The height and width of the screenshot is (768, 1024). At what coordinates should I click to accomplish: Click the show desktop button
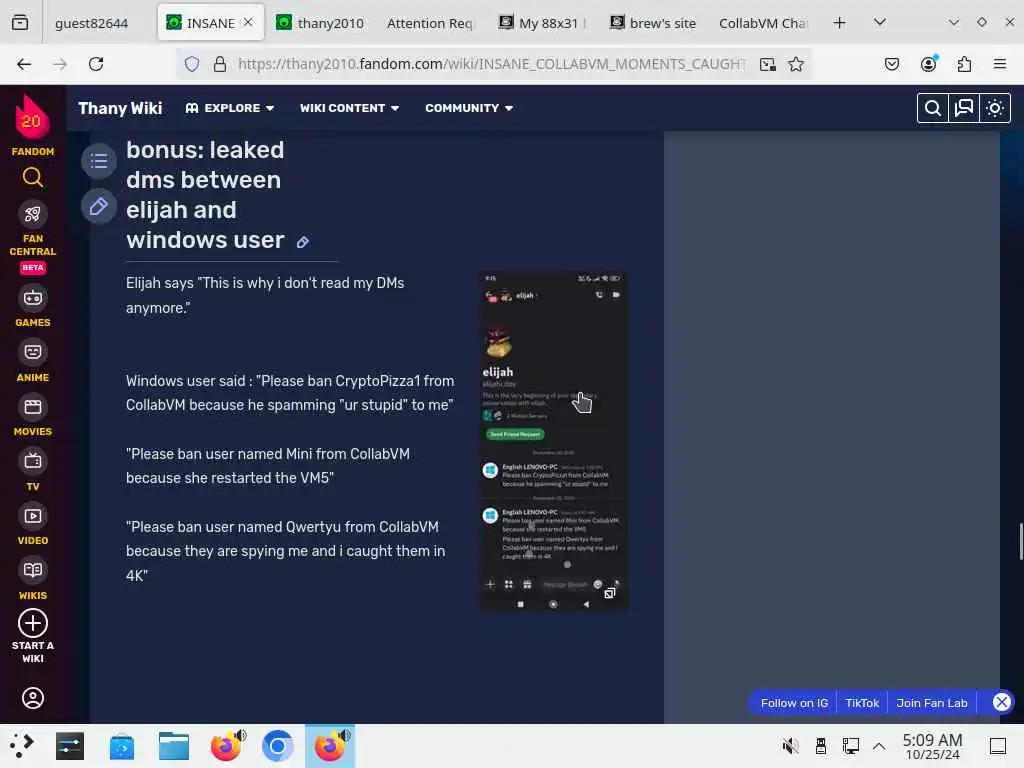click(x=997, y=746)
